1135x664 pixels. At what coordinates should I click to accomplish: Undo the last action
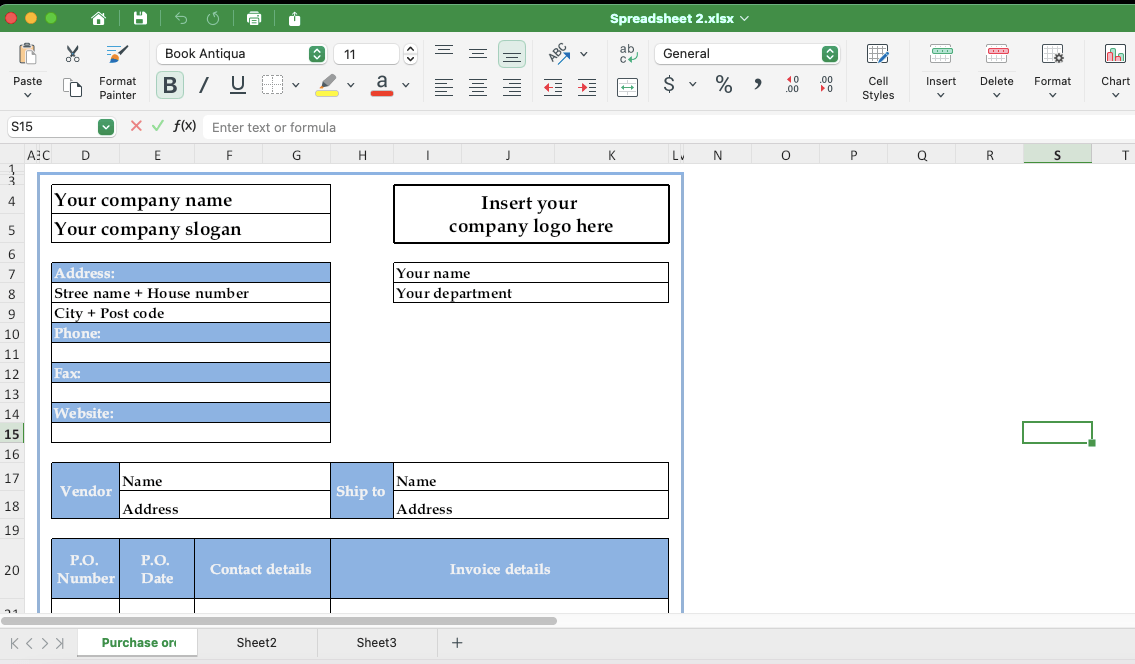pos(181,19)
